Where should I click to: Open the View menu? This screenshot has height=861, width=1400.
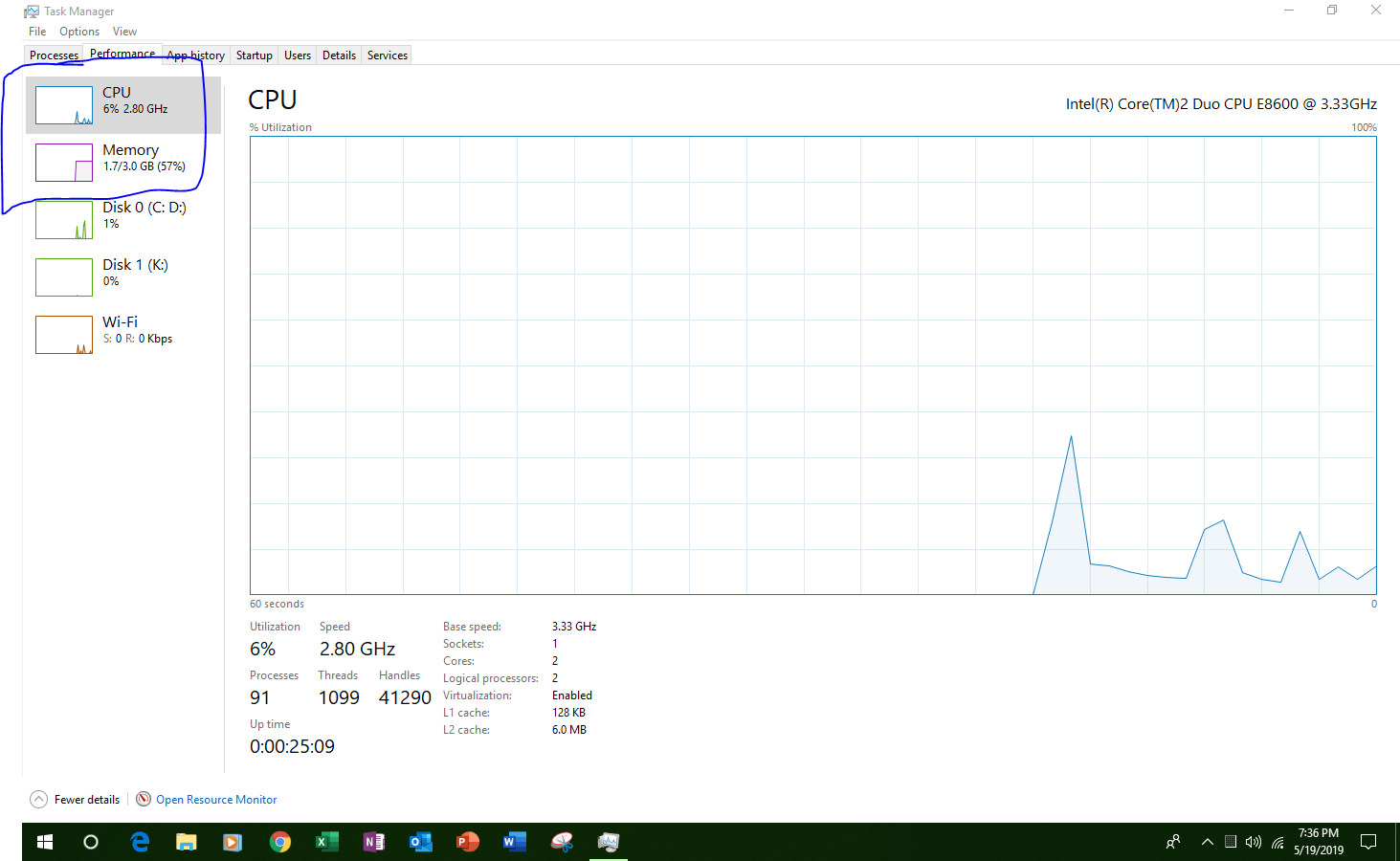pos(124,32)
